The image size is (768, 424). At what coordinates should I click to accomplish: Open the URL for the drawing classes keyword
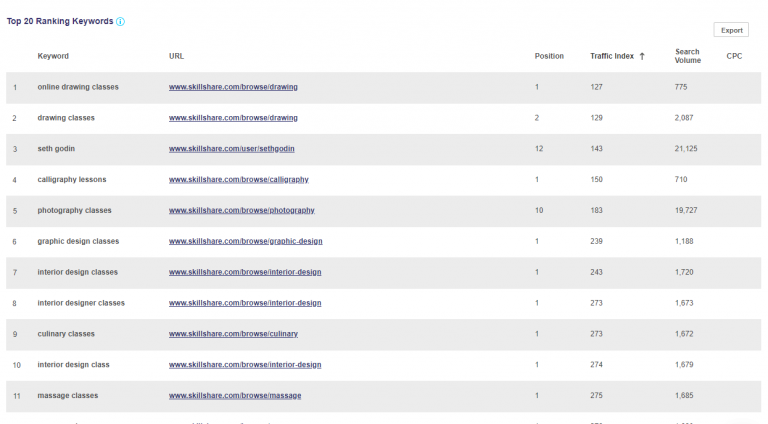[233, 118]
